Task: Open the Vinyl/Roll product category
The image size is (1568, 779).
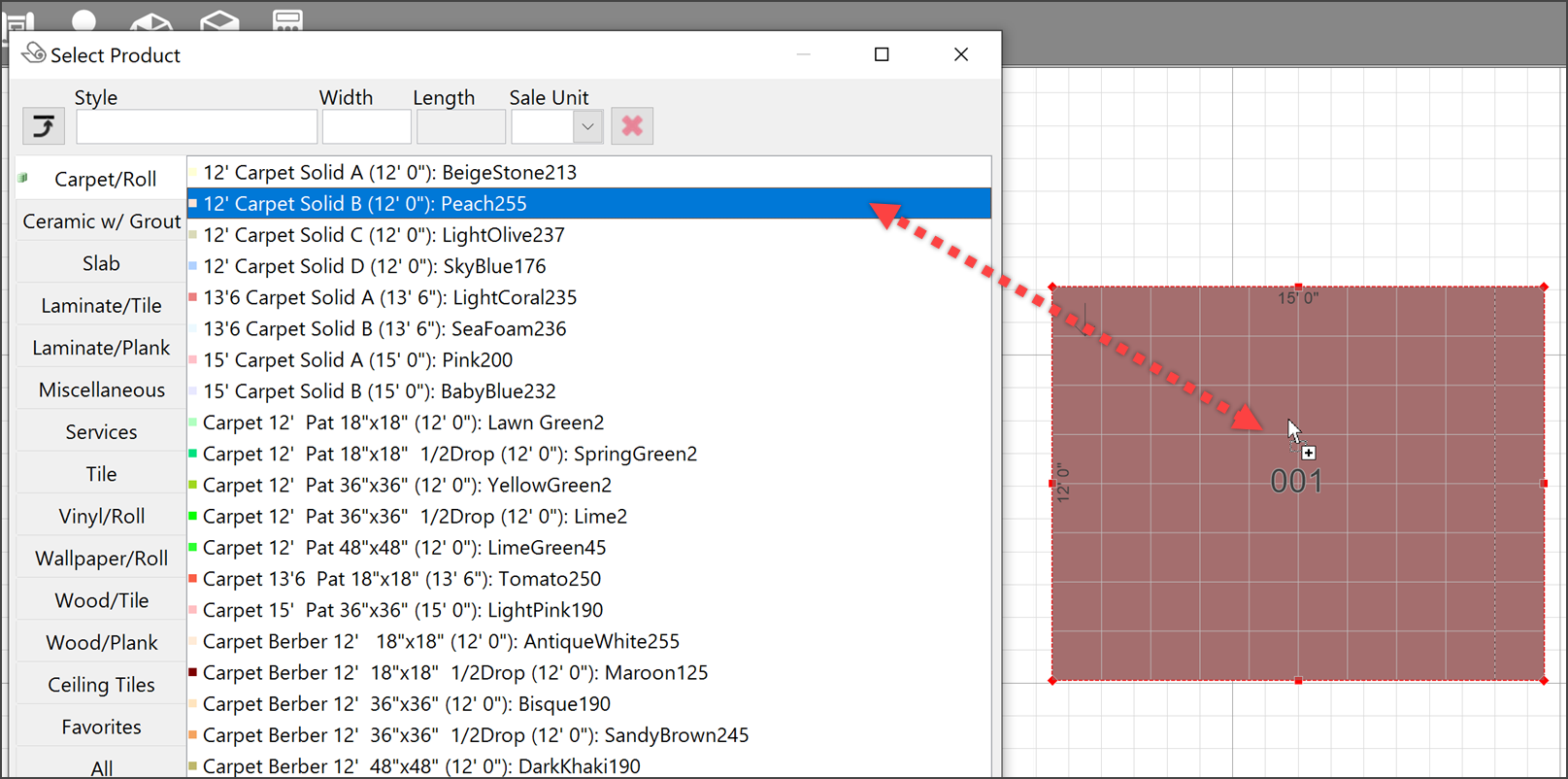Action: point(101,517)
